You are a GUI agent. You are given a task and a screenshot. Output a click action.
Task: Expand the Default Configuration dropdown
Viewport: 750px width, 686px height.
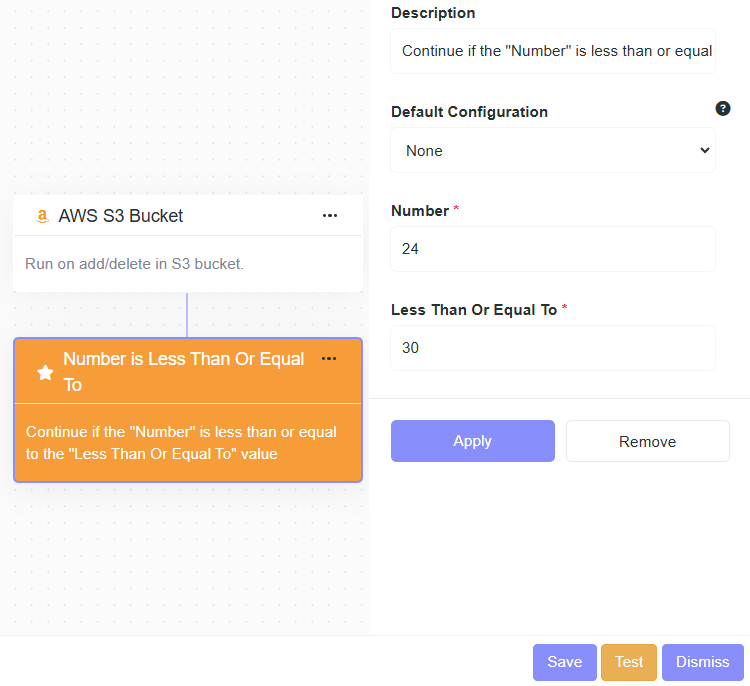coord(553,151)
